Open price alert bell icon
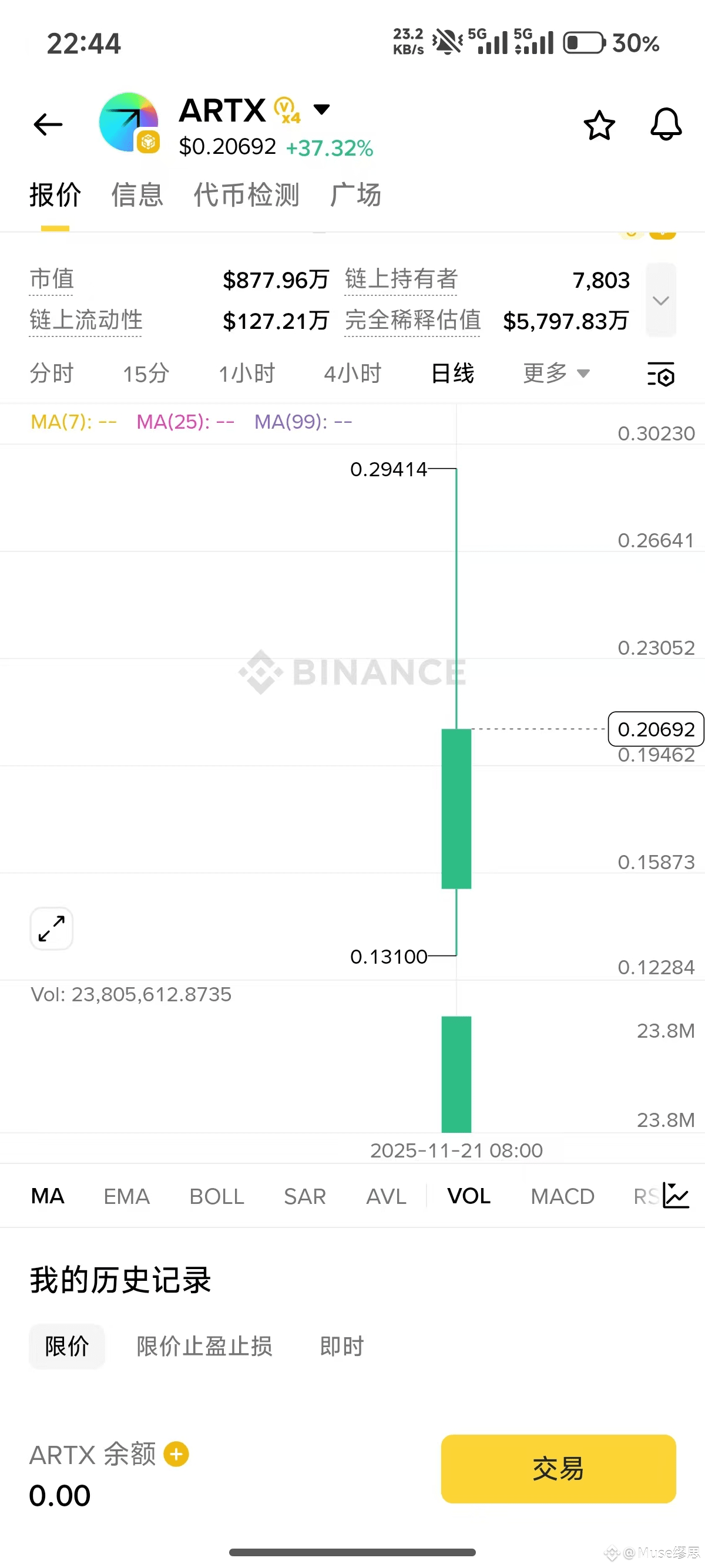This screenshot has width=705, height=1568. coord(666,125)
